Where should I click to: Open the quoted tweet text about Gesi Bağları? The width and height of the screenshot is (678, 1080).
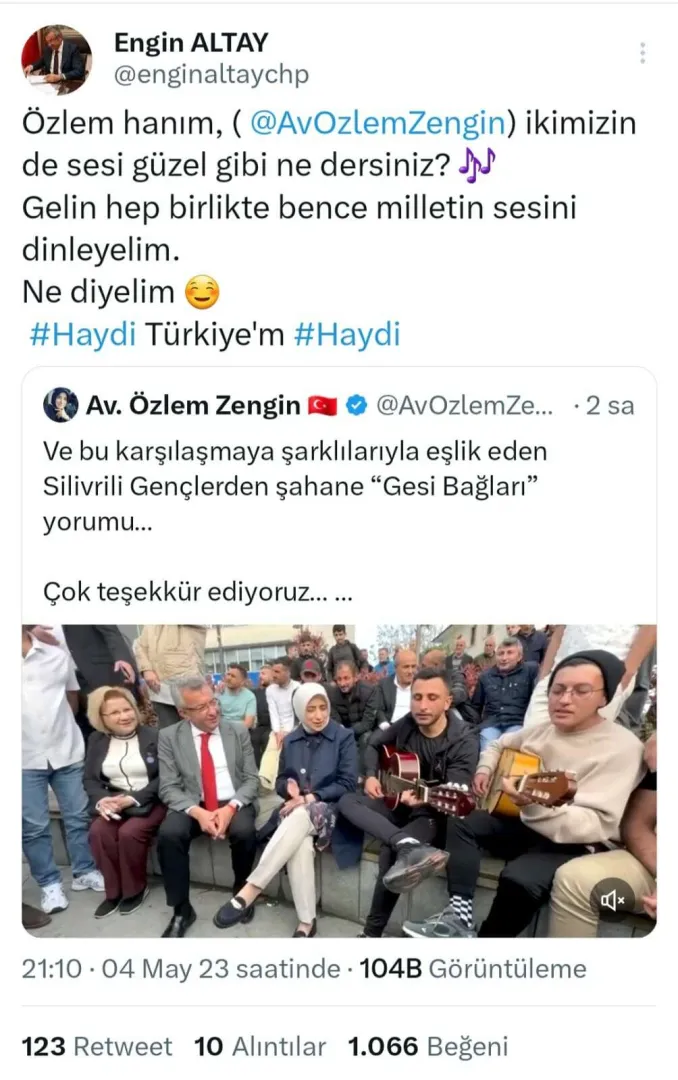coord(295,521)
